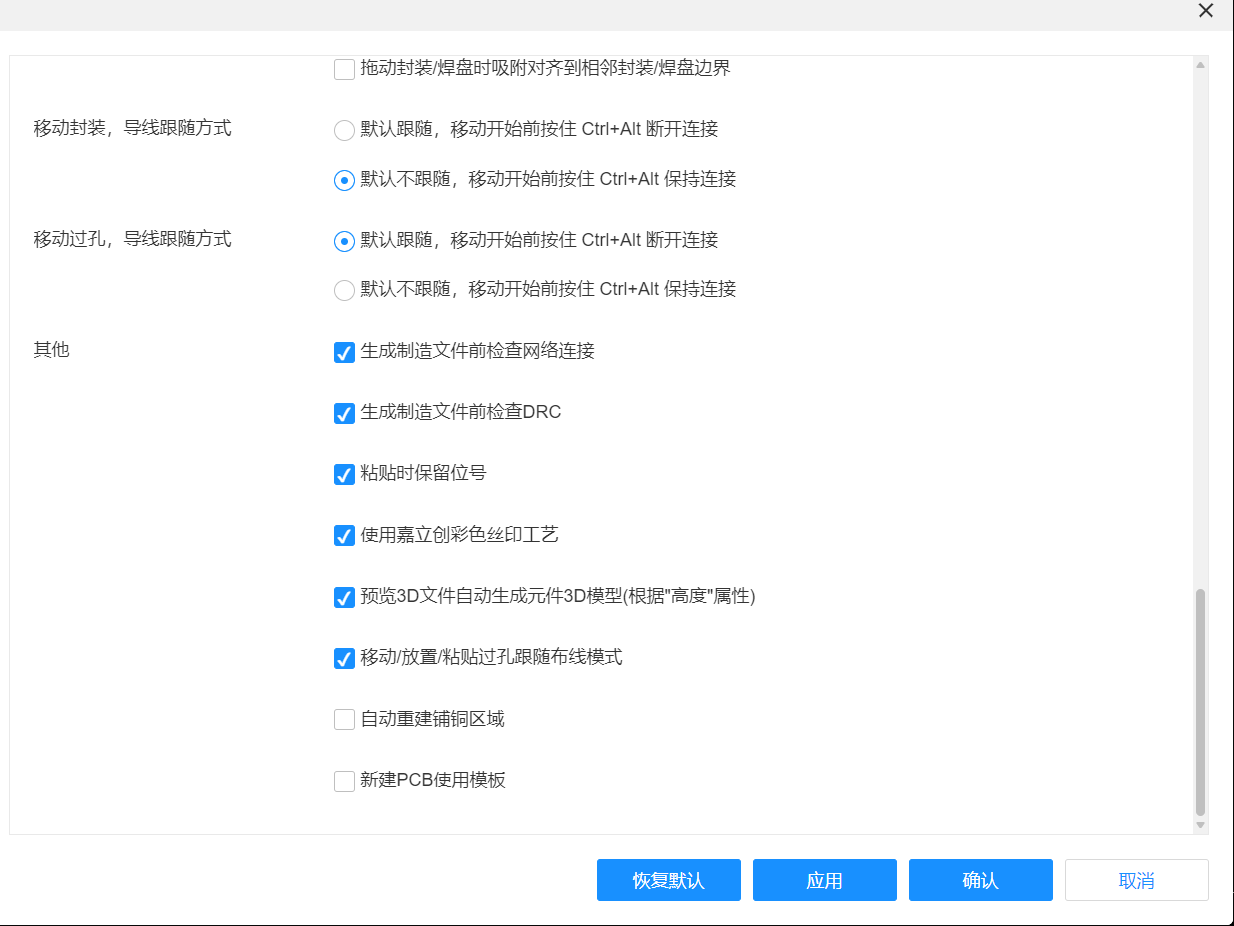Close the settings dialog with X icon
The image size is (1234, 926).
[x=1205, y=11]
